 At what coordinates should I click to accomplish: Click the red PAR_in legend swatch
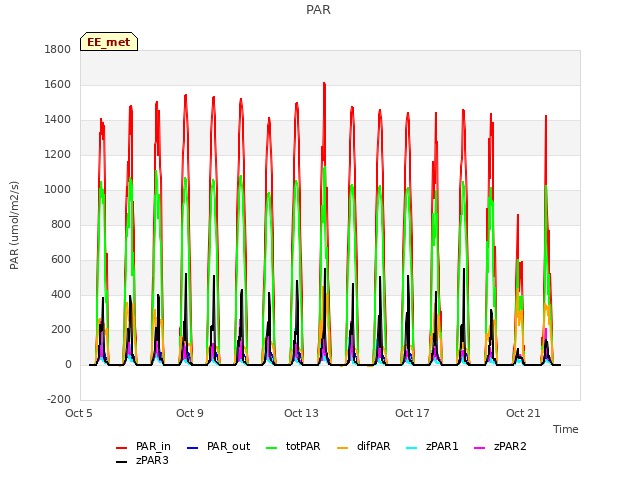pyautogui.click(x=122, y=448)
